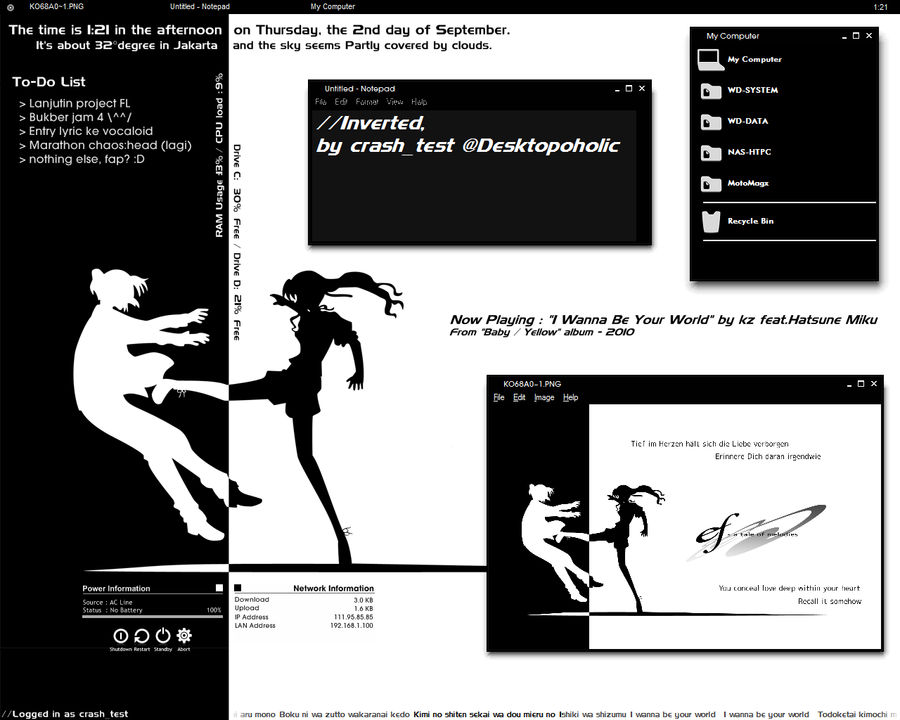
Task: Click the Download value '3.0 KB'
Action: (363, 600)
